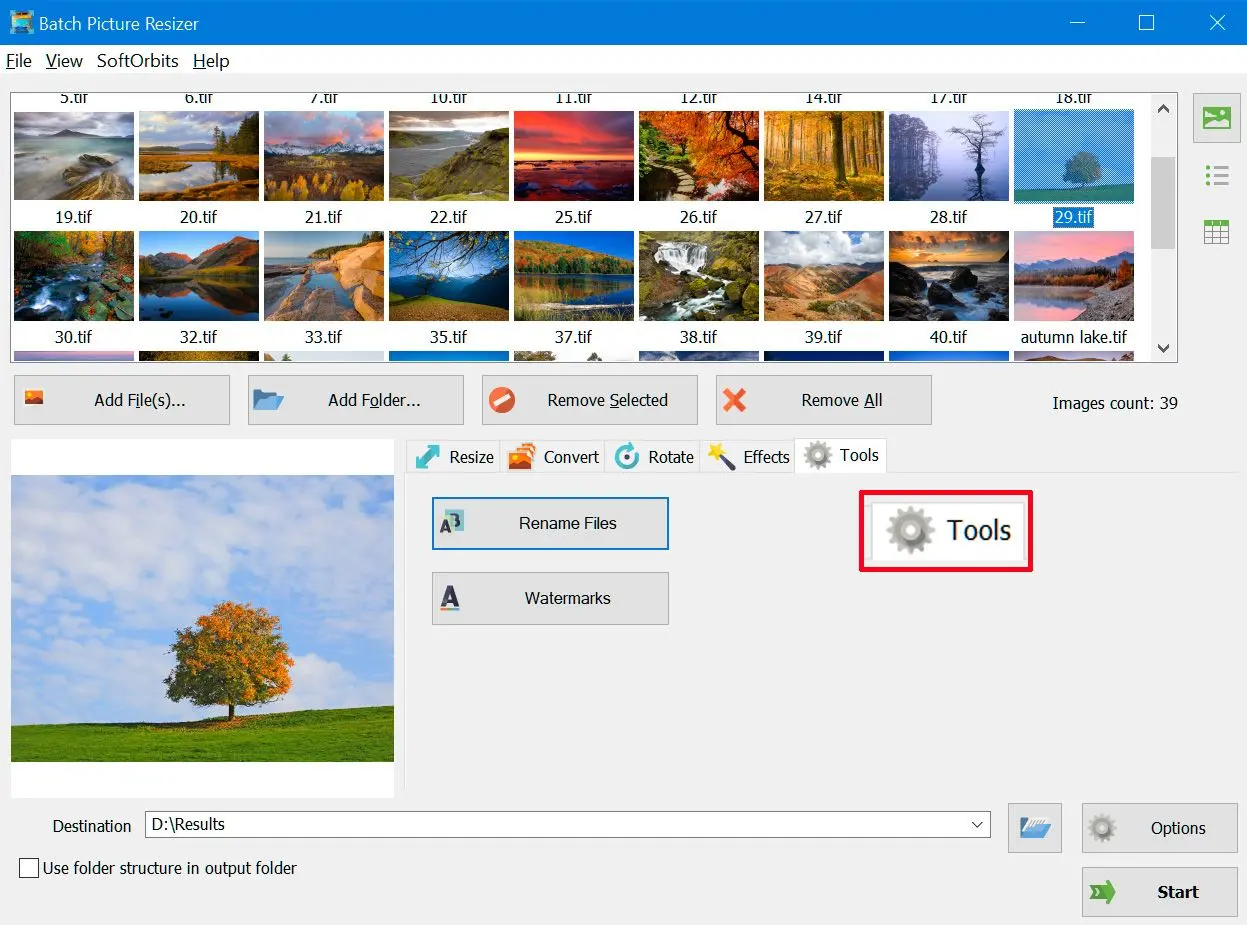Image resolution: width=1247 pixels, height=925 pixels.
Task: Start the batch processing
Action: [1160, 892]
